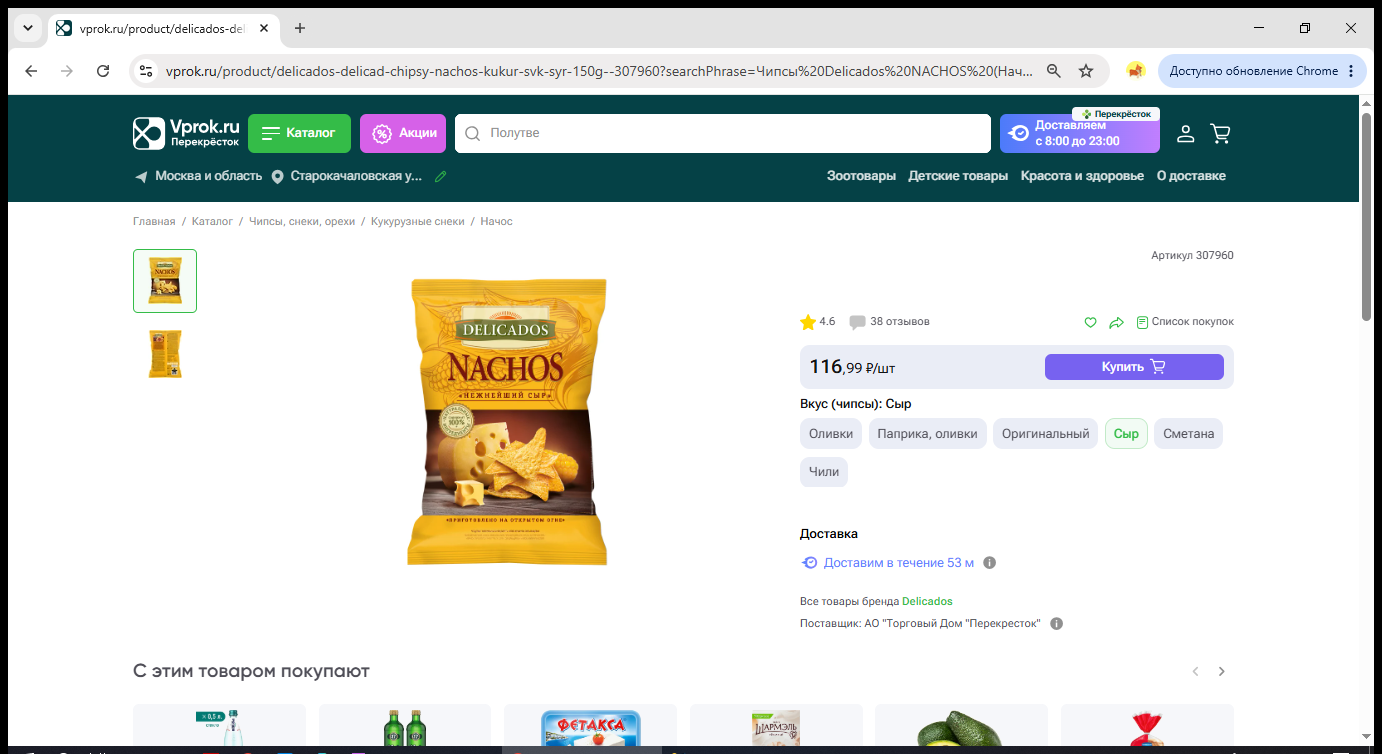Select the Оригинальный flavor option
Screen dimensions: 1382x754
pos(1046,434)
